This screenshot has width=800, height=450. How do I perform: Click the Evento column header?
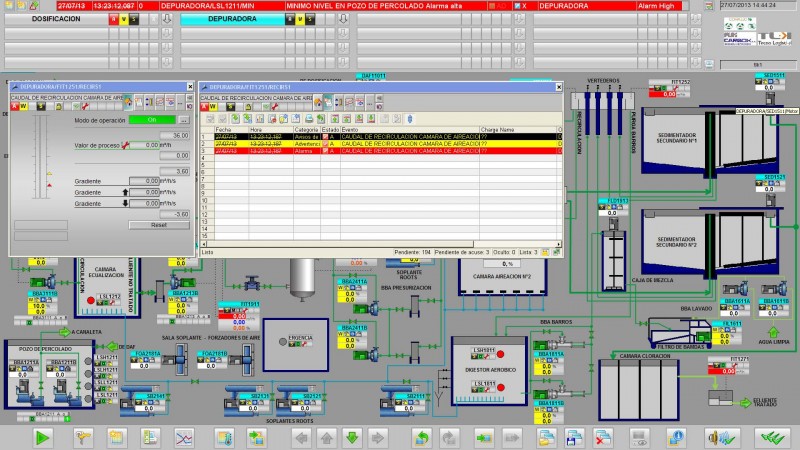click(410, 130)
